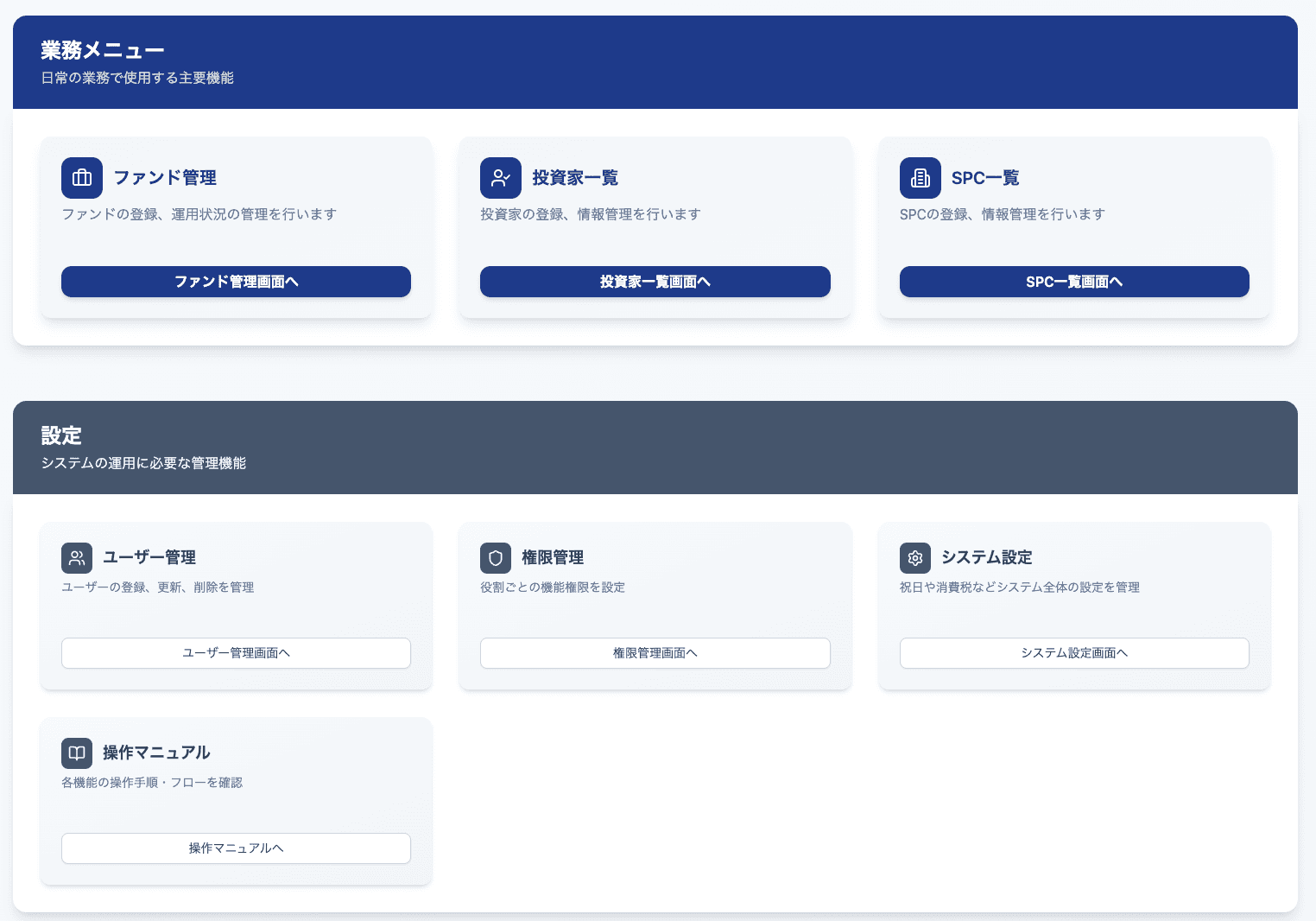Screen dimensions: 1316x921
Task: Click the users icon for ユーザー管理
Action: click(77, 558)
